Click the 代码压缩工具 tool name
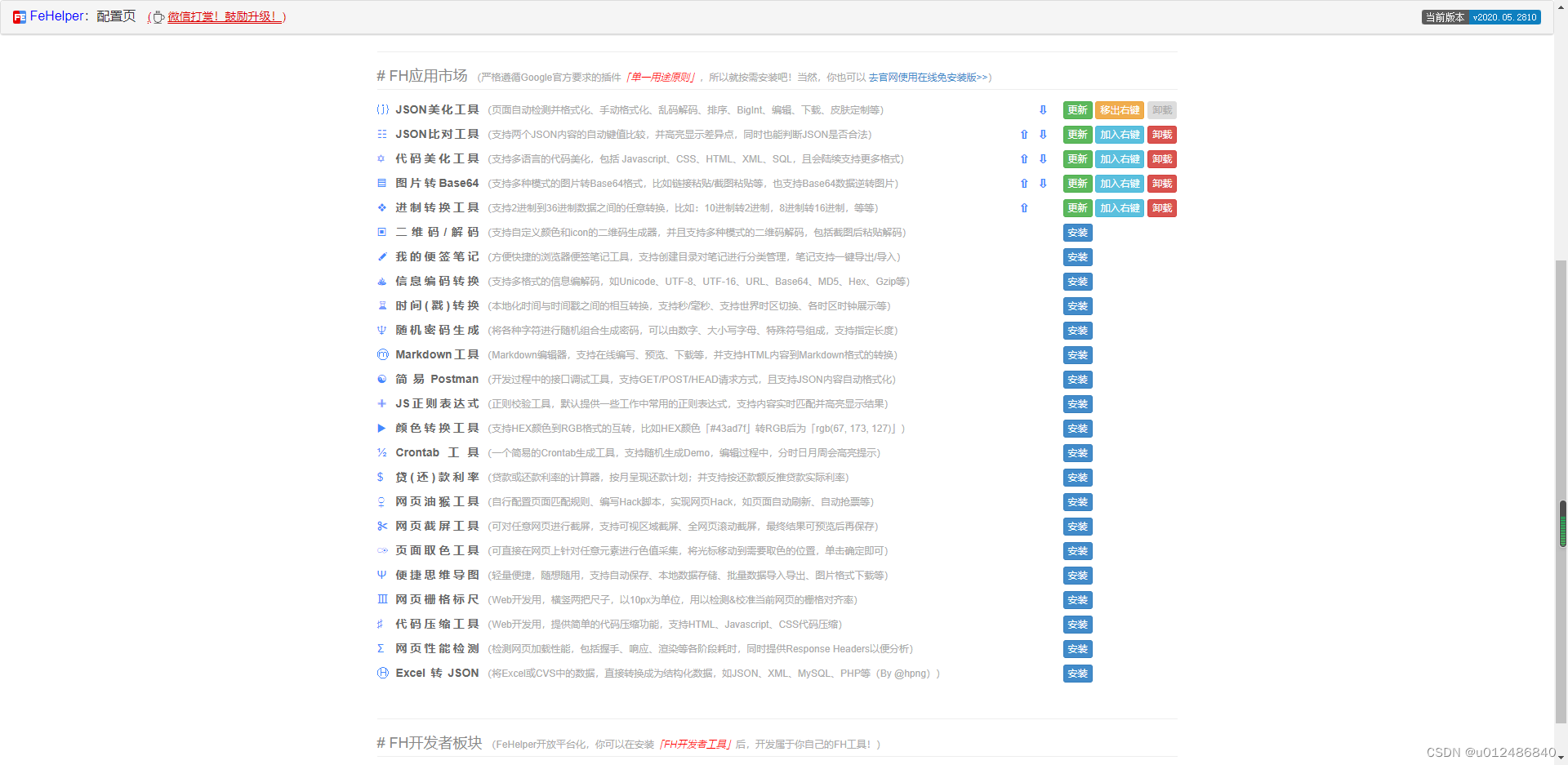Image resolution: width=1568 pixels, height=765 pixels. click(x=437, y=624)
